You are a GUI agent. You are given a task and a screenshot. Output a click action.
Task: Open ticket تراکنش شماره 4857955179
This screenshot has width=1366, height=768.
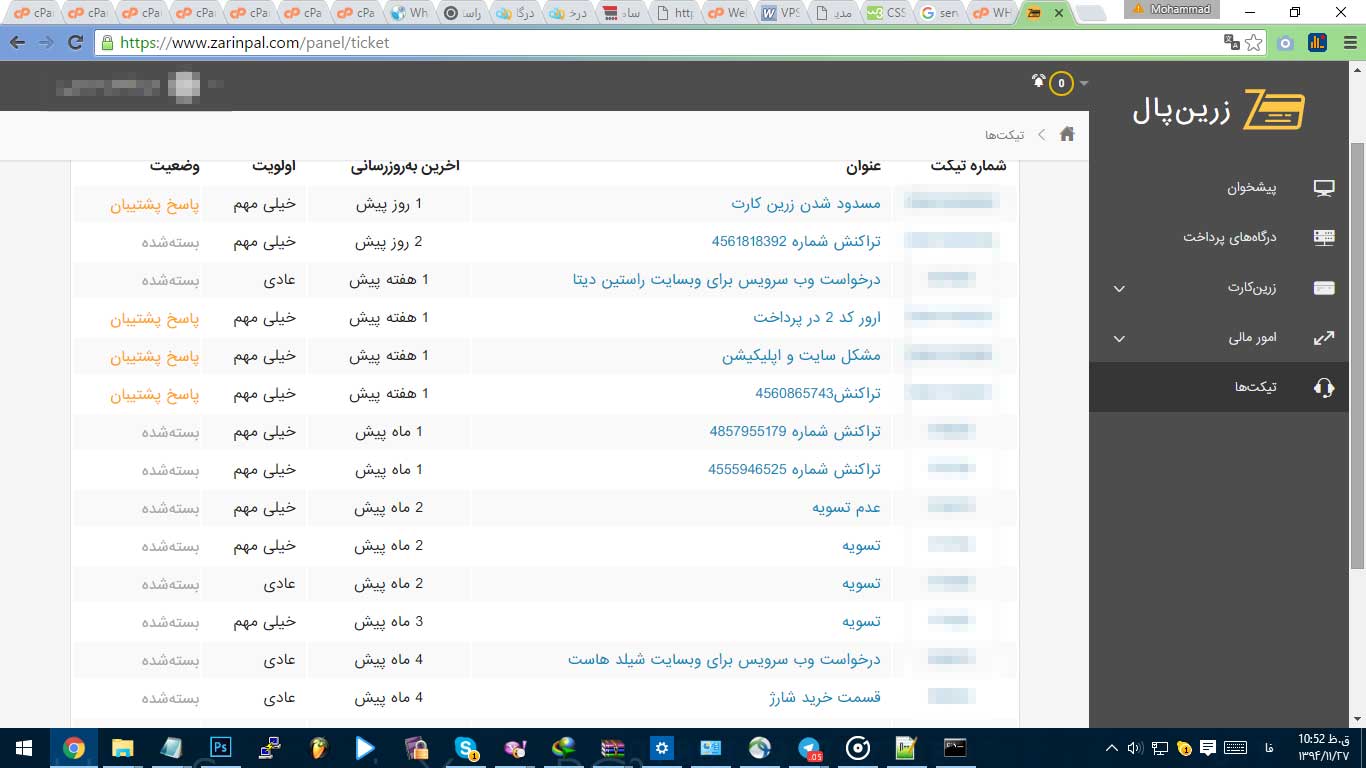795,431
